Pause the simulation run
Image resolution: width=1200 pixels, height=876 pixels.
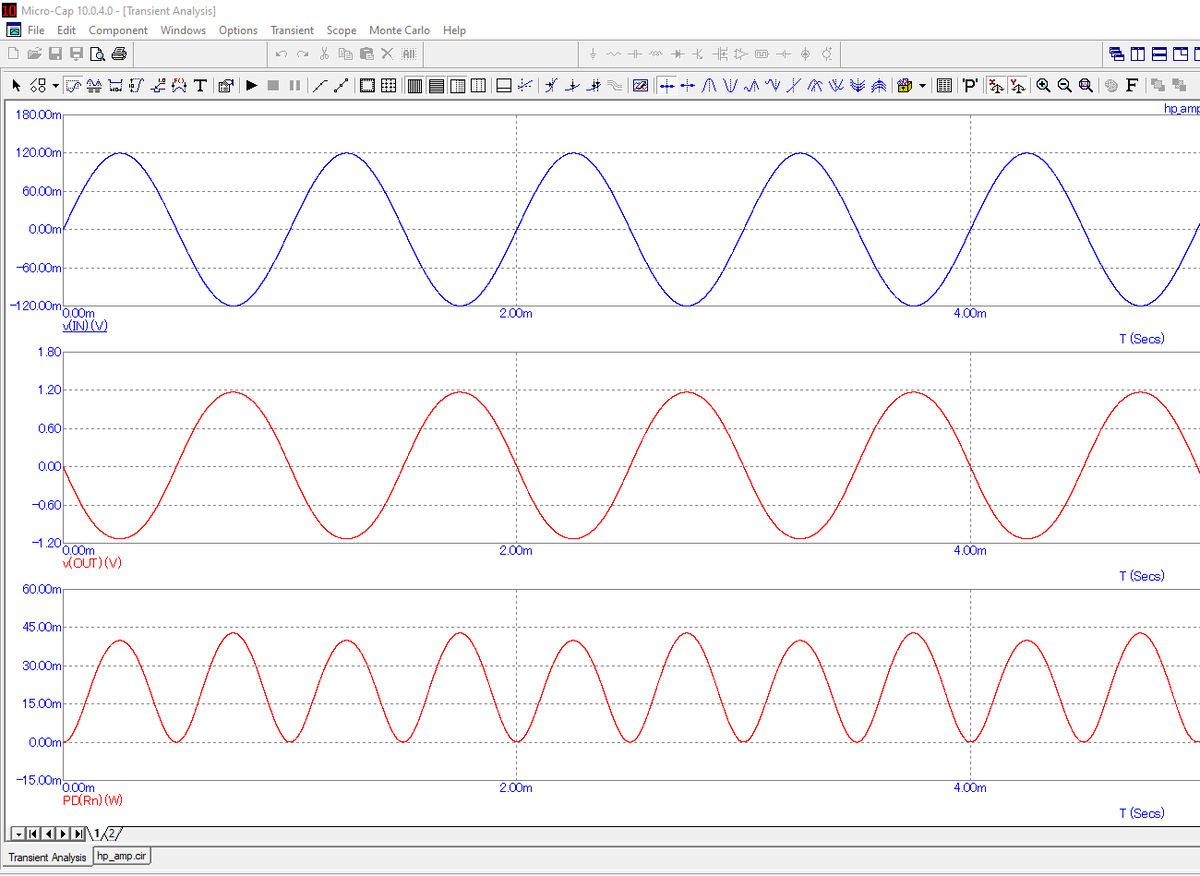click(x=295, y=86)
